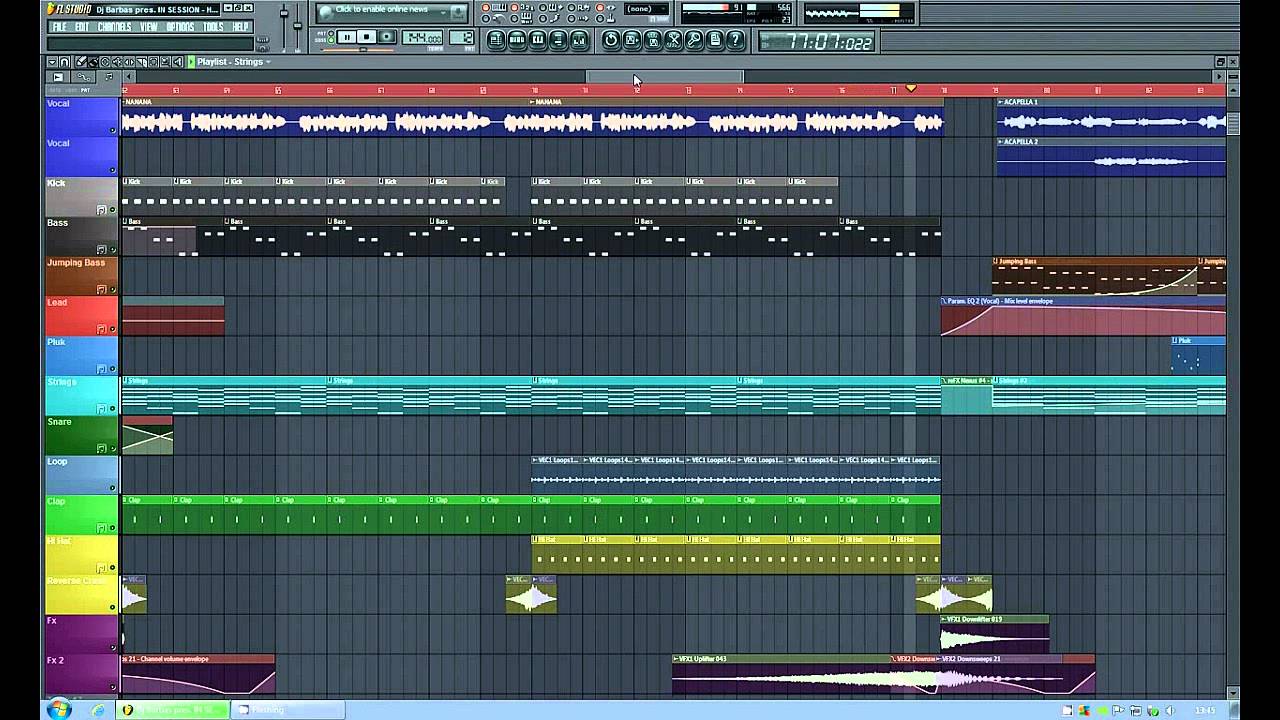
Task: Mute the Kick track
Action: (x=113, y=210)
